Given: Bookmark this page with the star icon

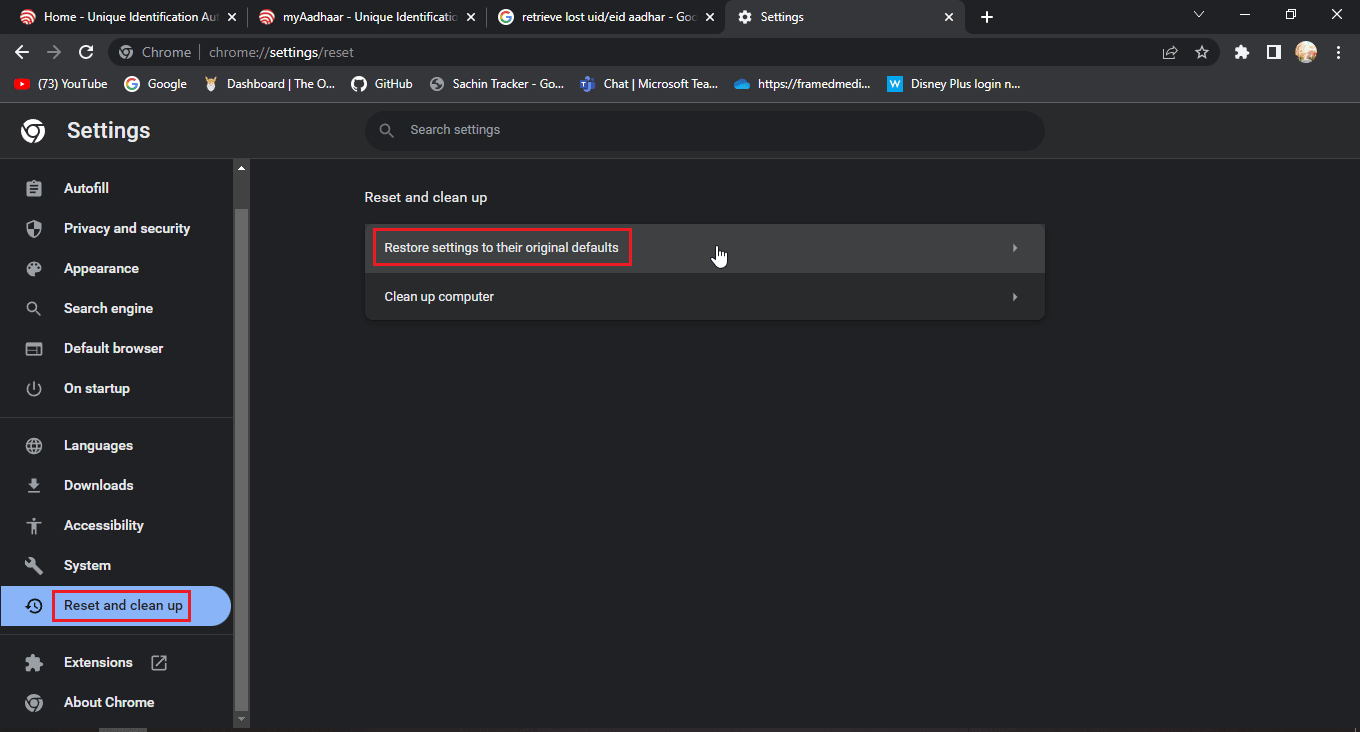Looking at the screenshot, I should tap(1202, 53).
